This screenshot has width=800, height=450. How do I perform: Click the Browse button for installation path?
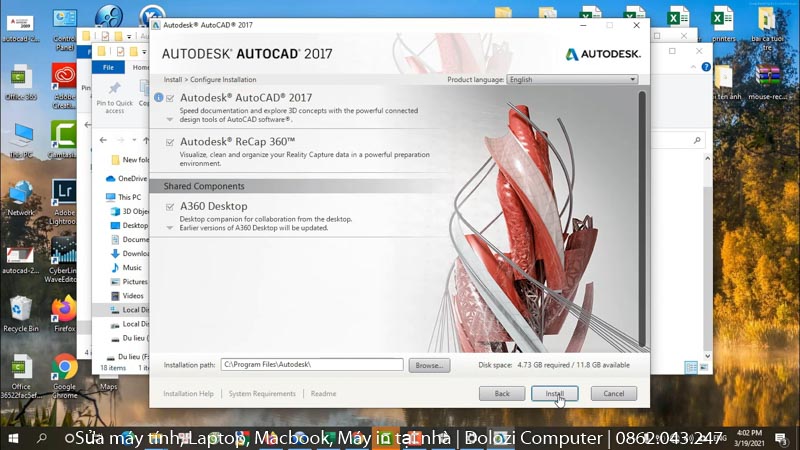(429, 365)
